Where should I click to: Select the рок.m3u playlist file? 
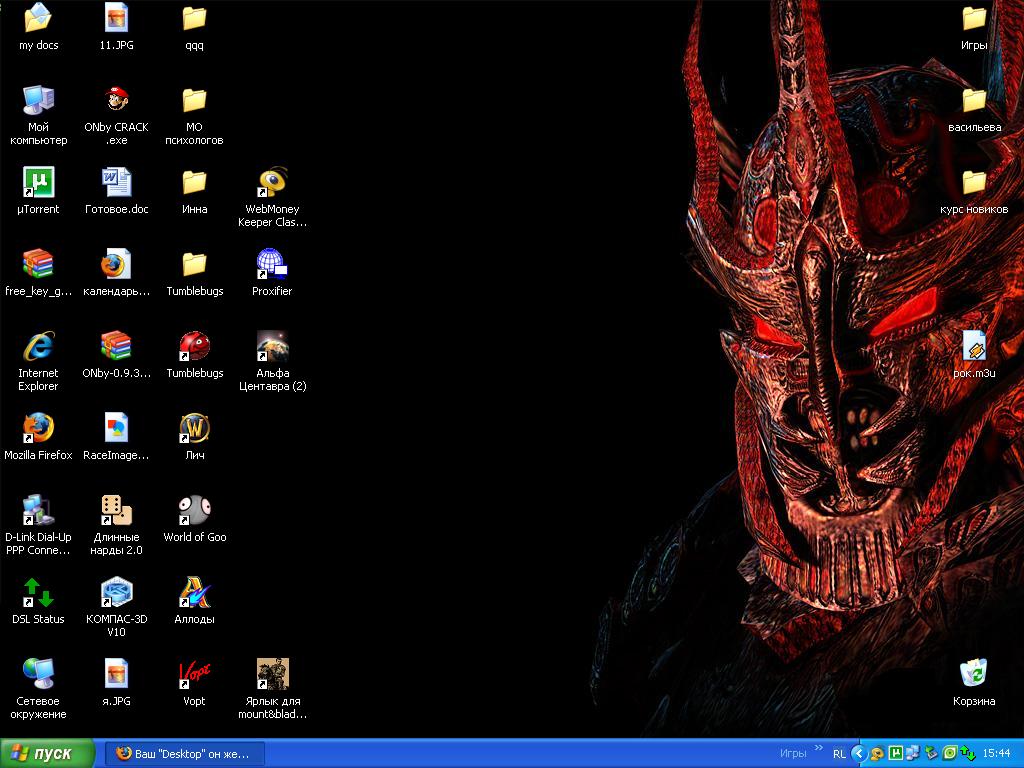pyautogui.click(x=974, y=346)
